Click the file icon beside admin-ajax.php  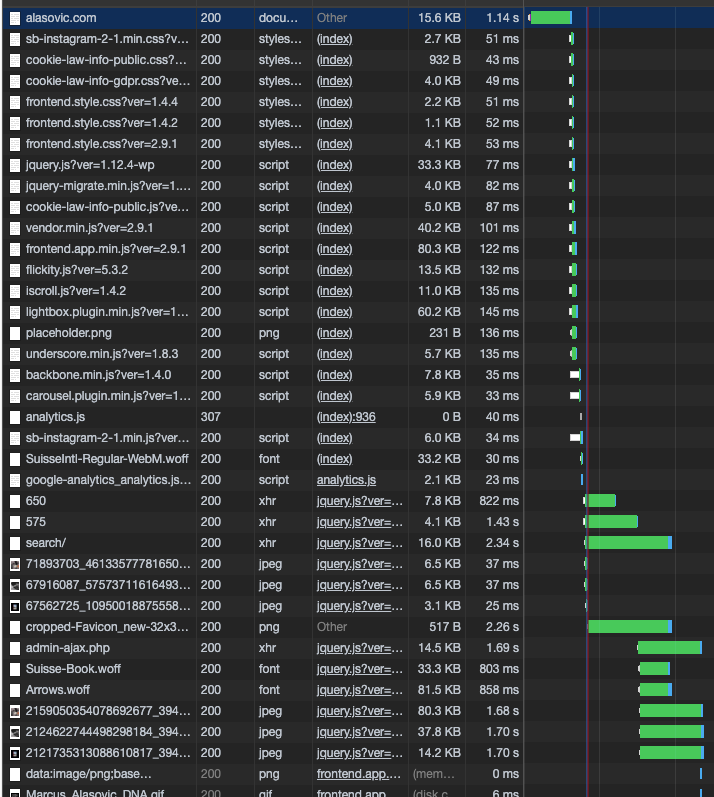click(x=15, y=648)
